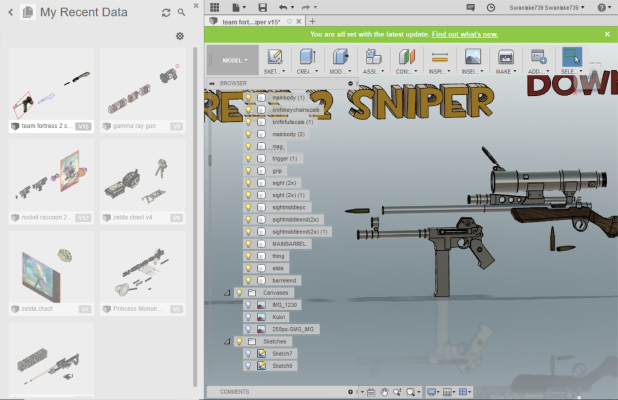Image resolution: width=618 pixels, height=400 pixels.
Task: Open the data panel grid icon
Action: click(214, 7)
